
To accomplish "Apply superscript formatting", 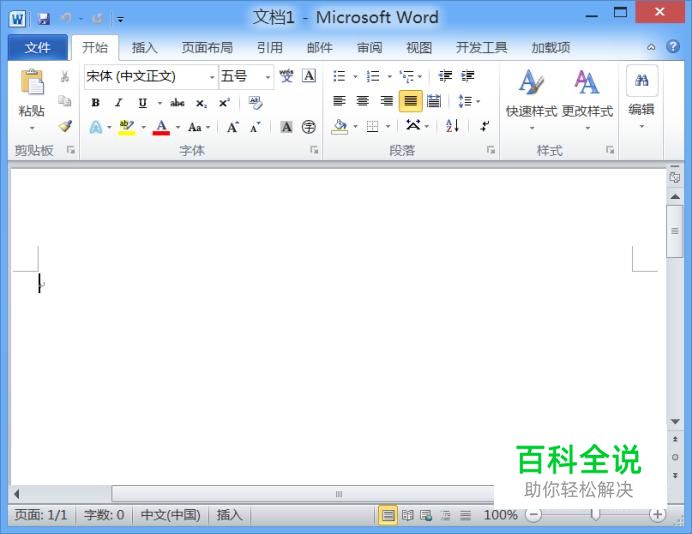I will pos(224,103).
